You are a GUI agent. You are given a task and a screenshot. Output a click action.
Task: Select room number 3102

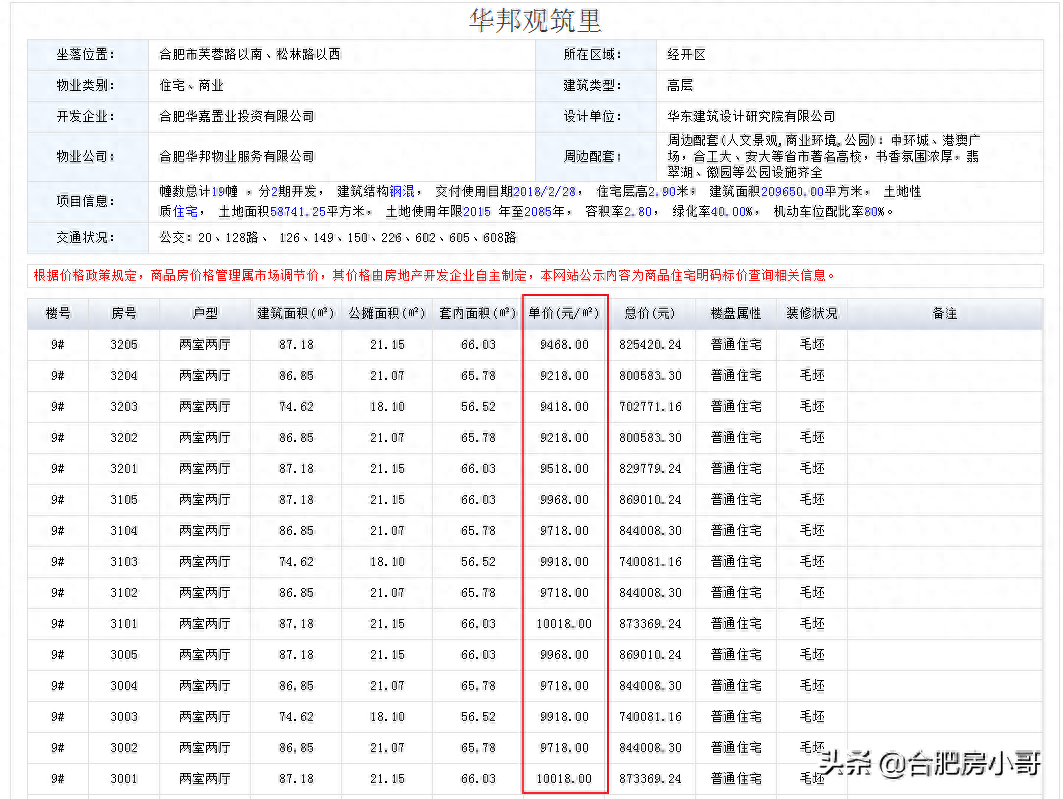(123, 593)
